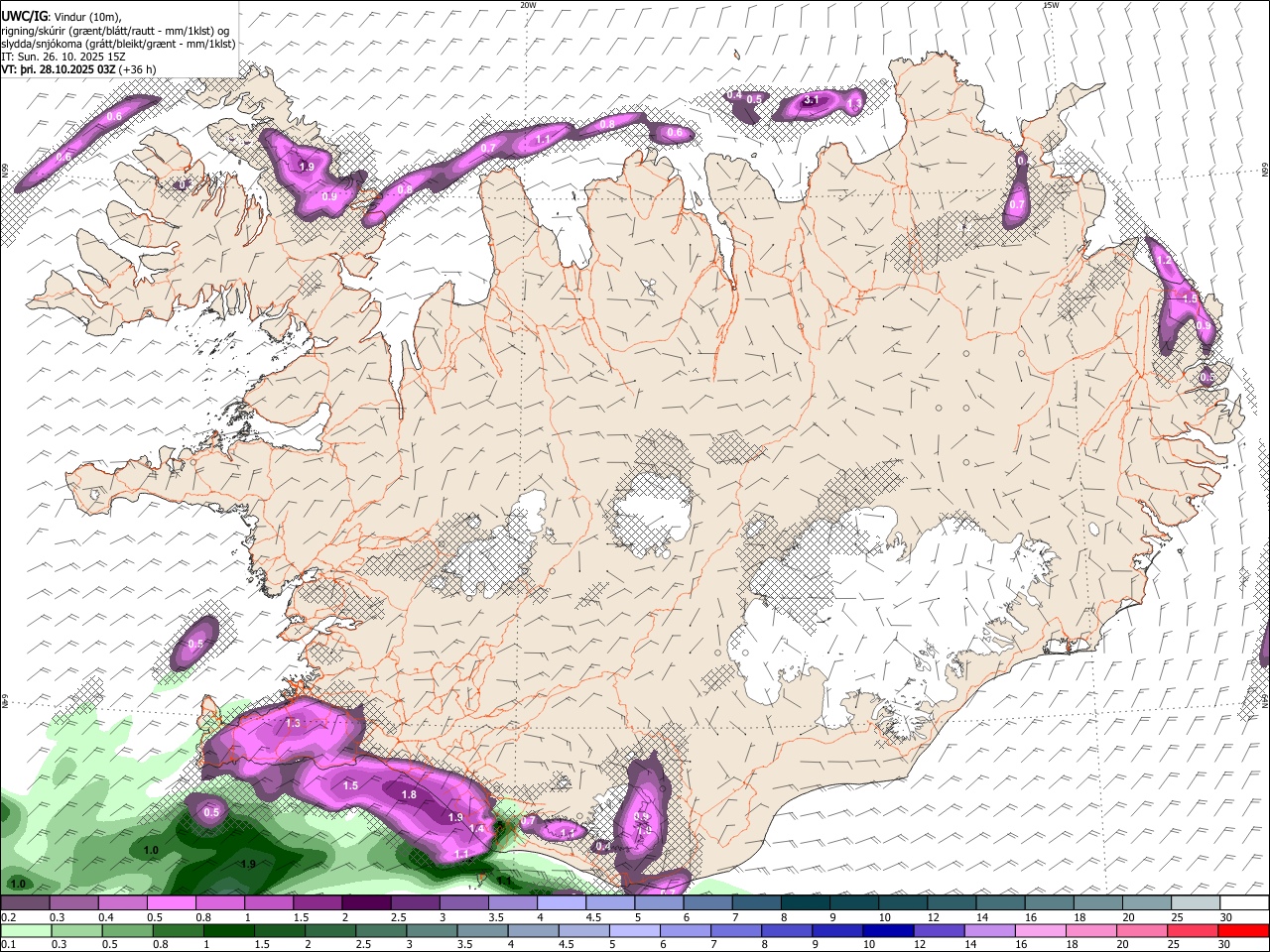Click the light pink 16–18 rain-scale swatch
The height and width of the screenshot is (952, 1270).
[1039, 931]
